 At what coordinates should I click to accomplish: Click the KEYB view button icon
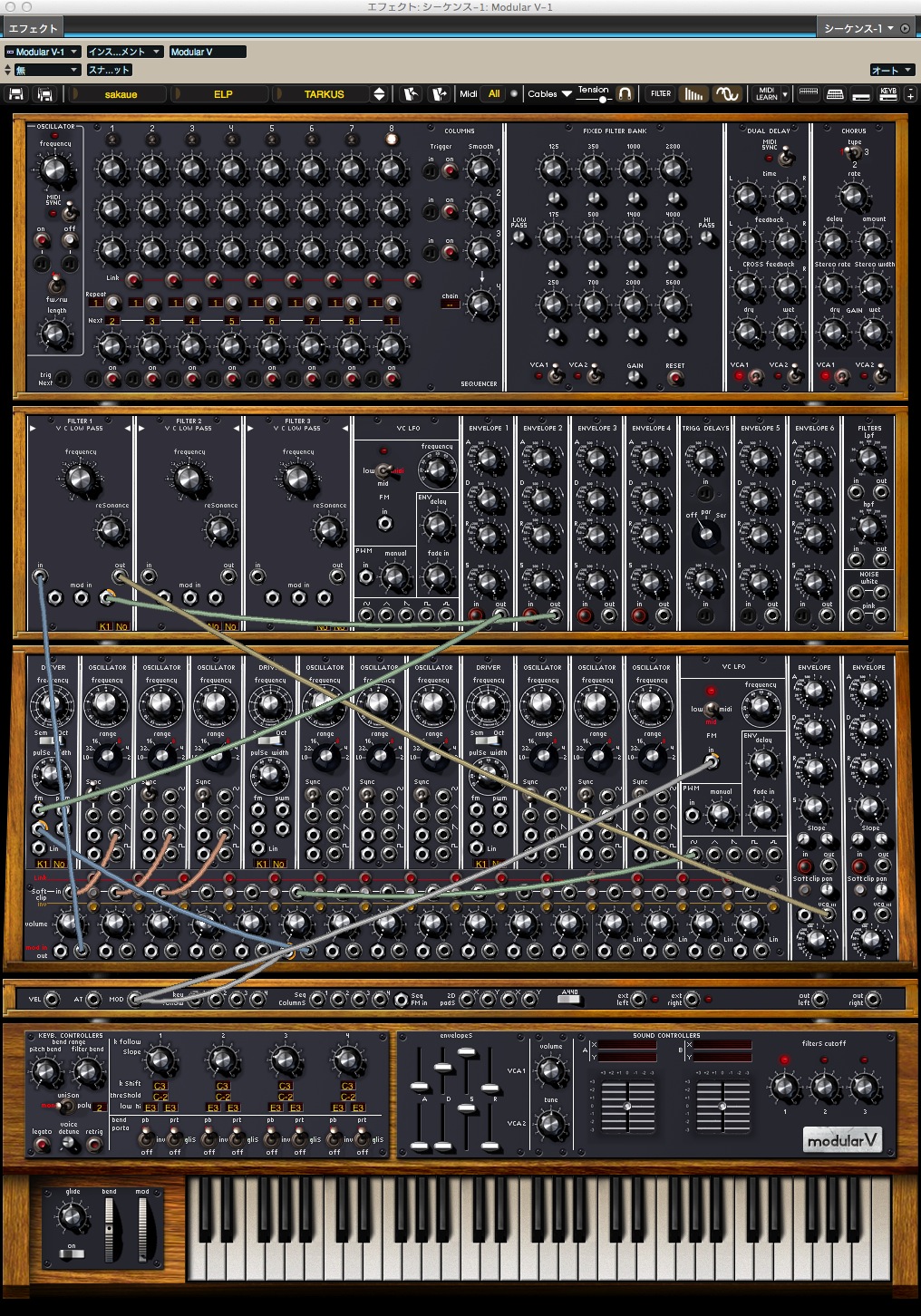(888, 94)
